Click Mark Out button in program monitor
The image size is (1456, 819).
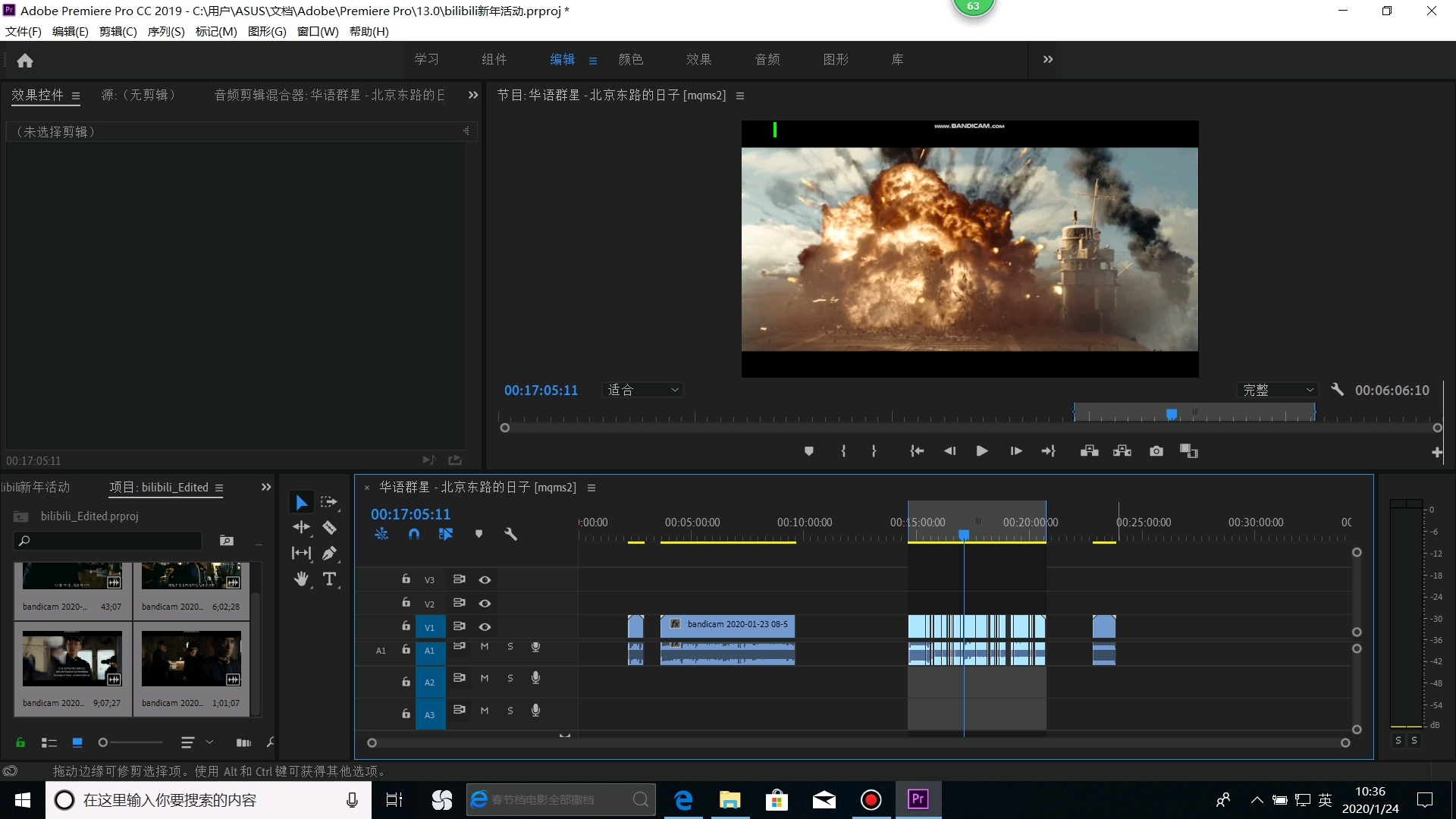point(874,451)
